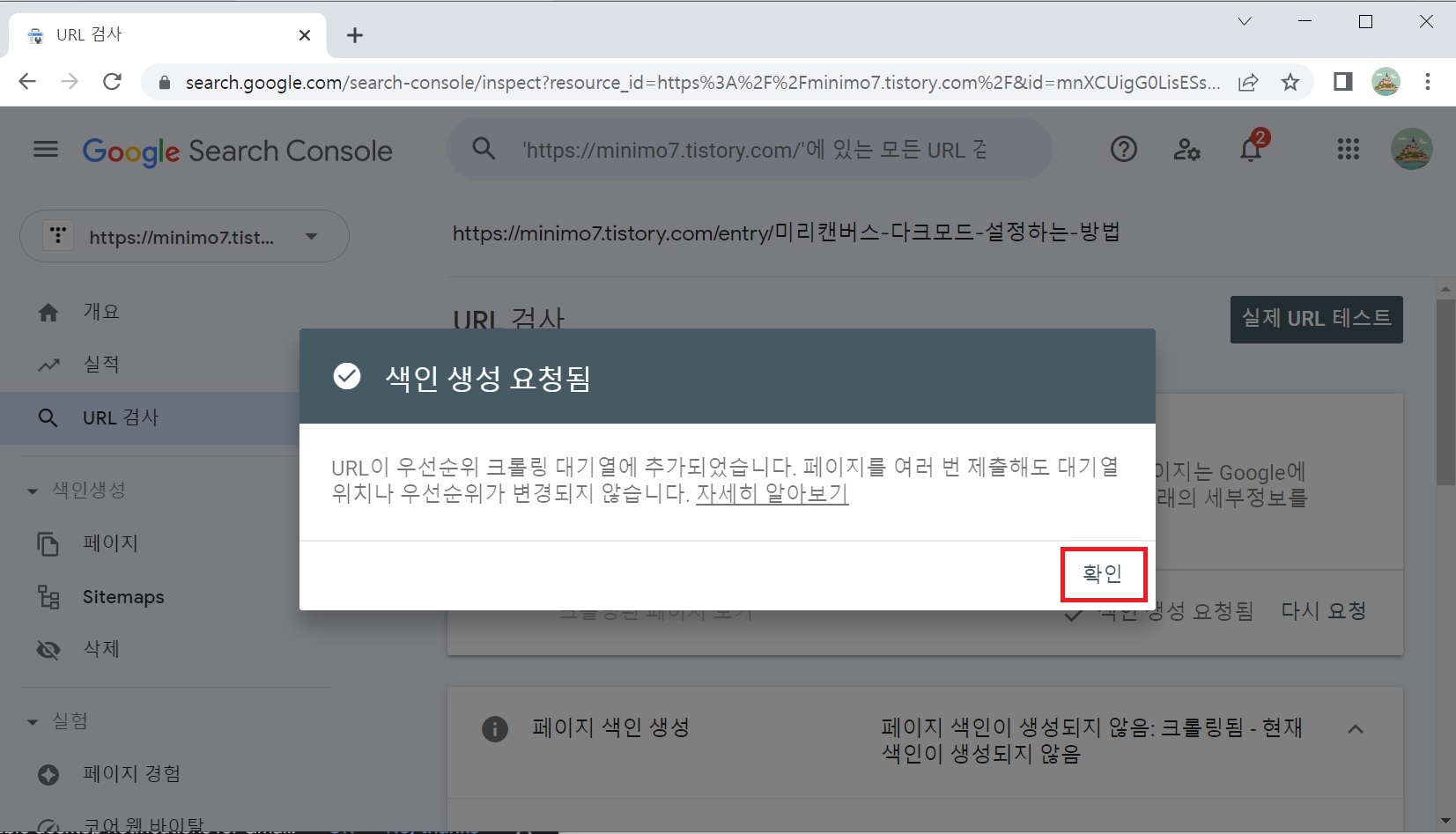
Task: Open a new browser tab
Action: 355,35
